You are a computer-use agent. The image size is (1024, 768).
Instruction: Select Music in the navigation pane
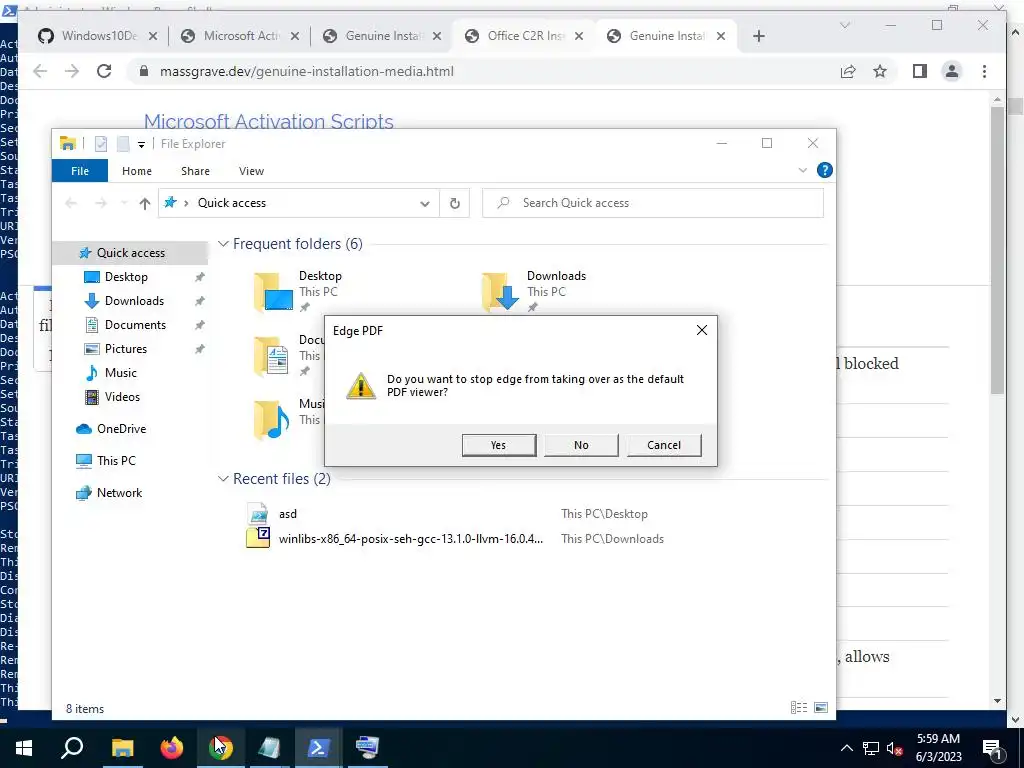[120, 373]
